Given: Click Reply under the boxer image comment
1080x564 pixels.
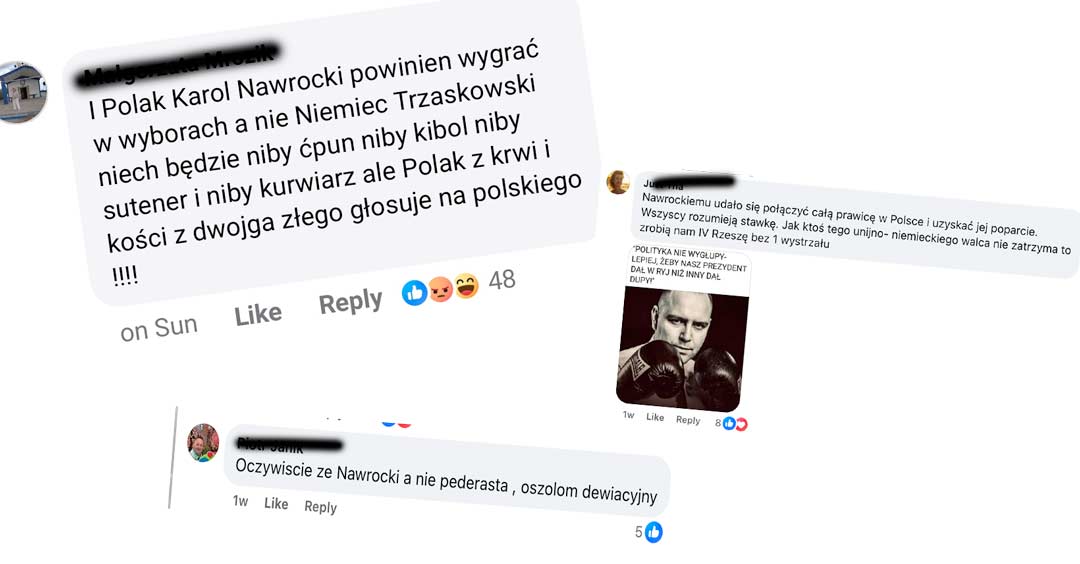Looking at the screenshot, I should (x=688, y=420).
